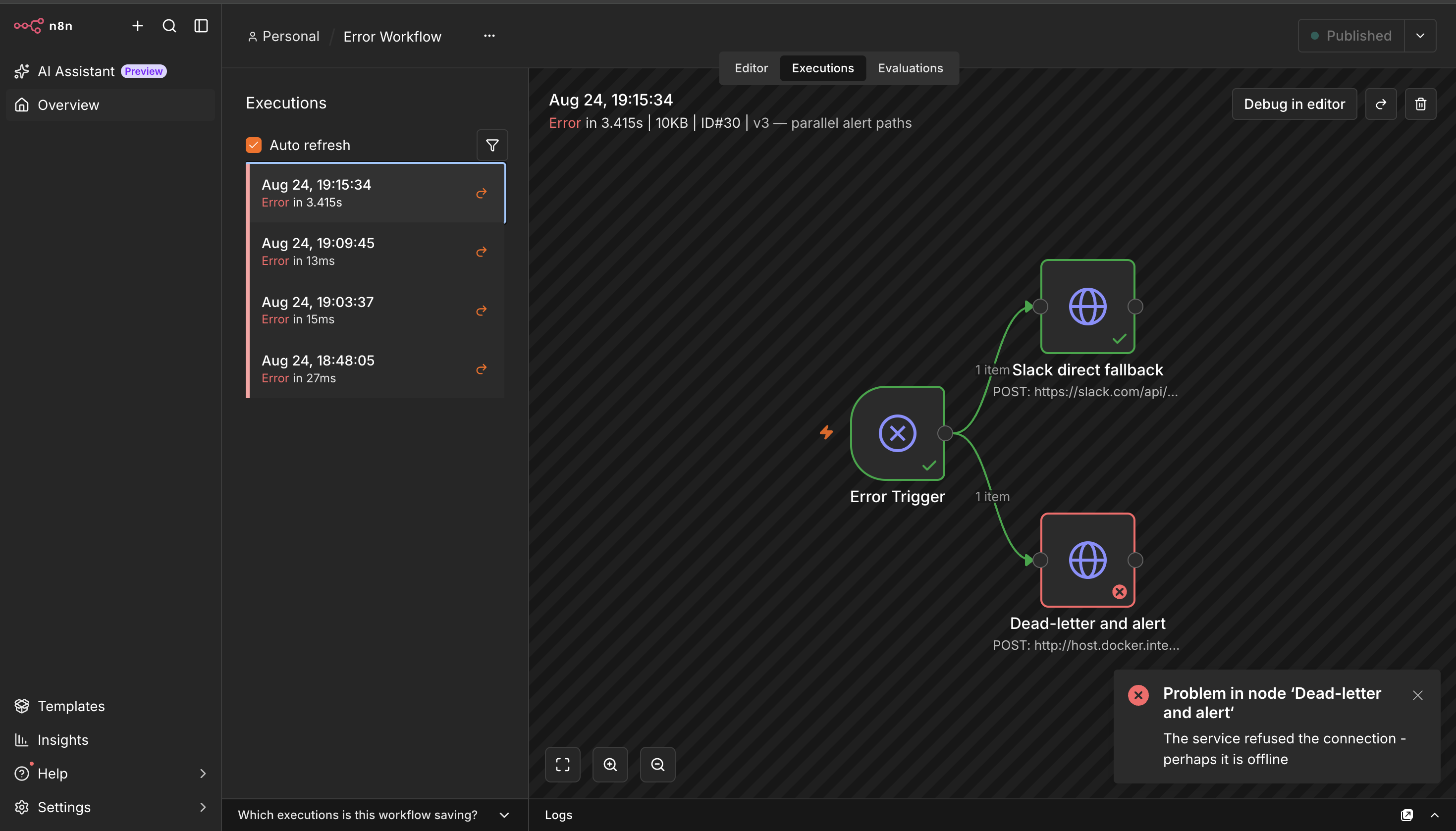Click the red error icon in notification
Screen dimensions: 1456x831
click(x=1138, y=695)
